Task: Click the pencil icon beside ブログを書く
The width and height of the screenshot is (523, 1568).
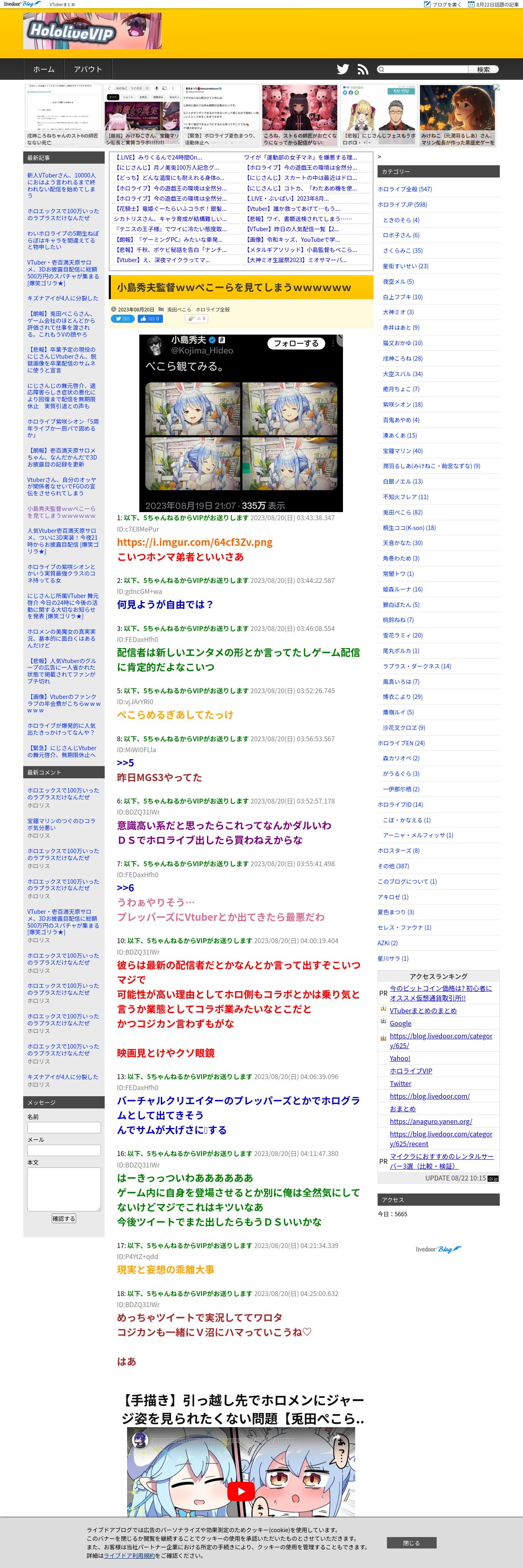Action: pos(427,4)
